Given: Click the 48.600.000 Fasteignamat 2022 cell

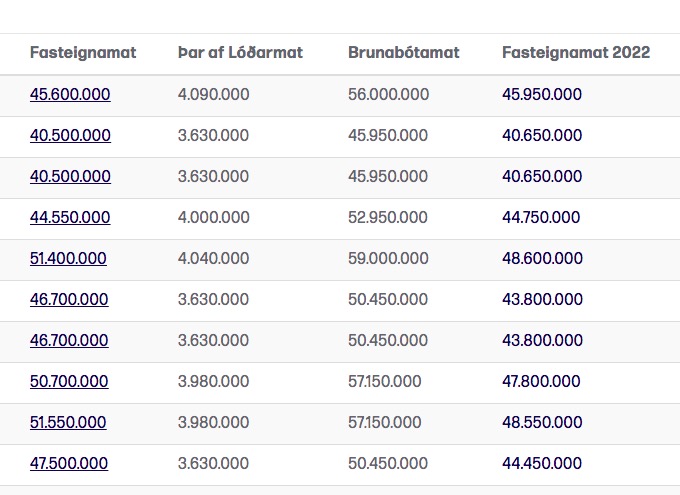Looking at the screenshot, I should point(543,258).
